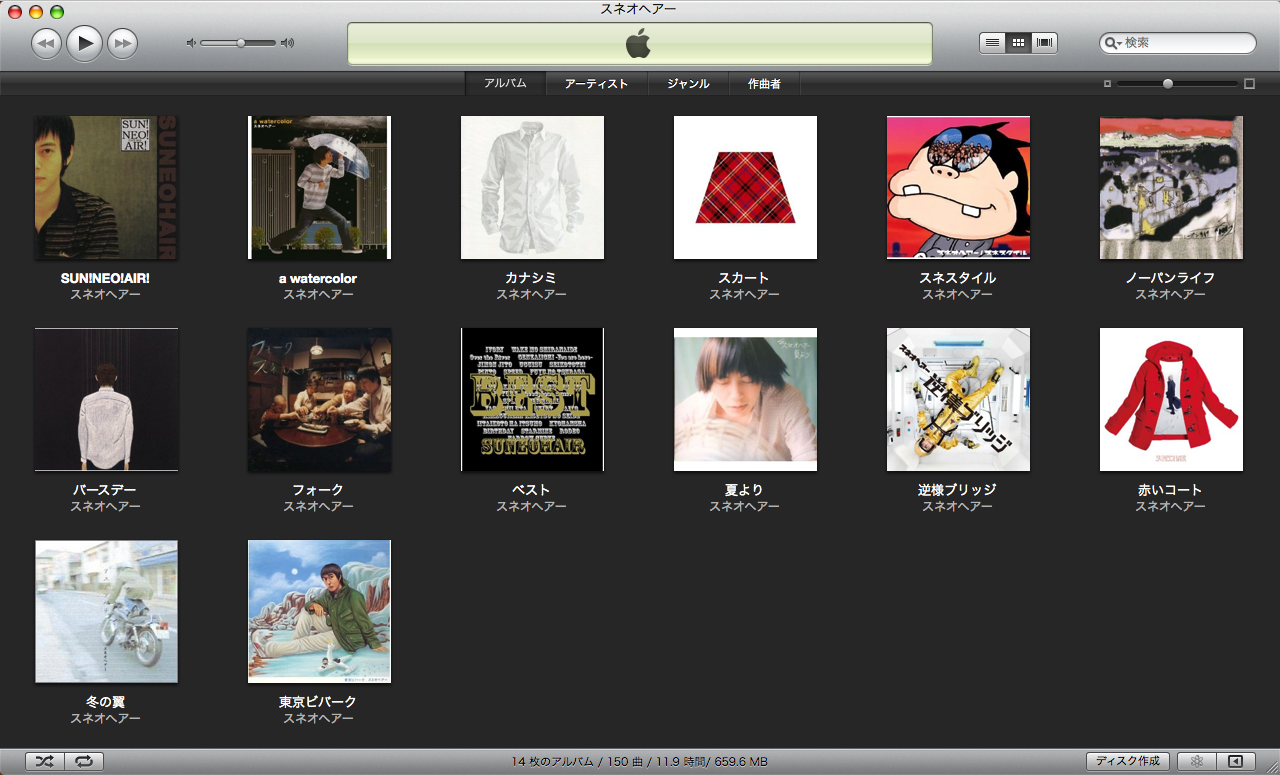Viewport: 1280px width, 775px height.
Task: Click the status bar album count summary
Action: (640, 762)
